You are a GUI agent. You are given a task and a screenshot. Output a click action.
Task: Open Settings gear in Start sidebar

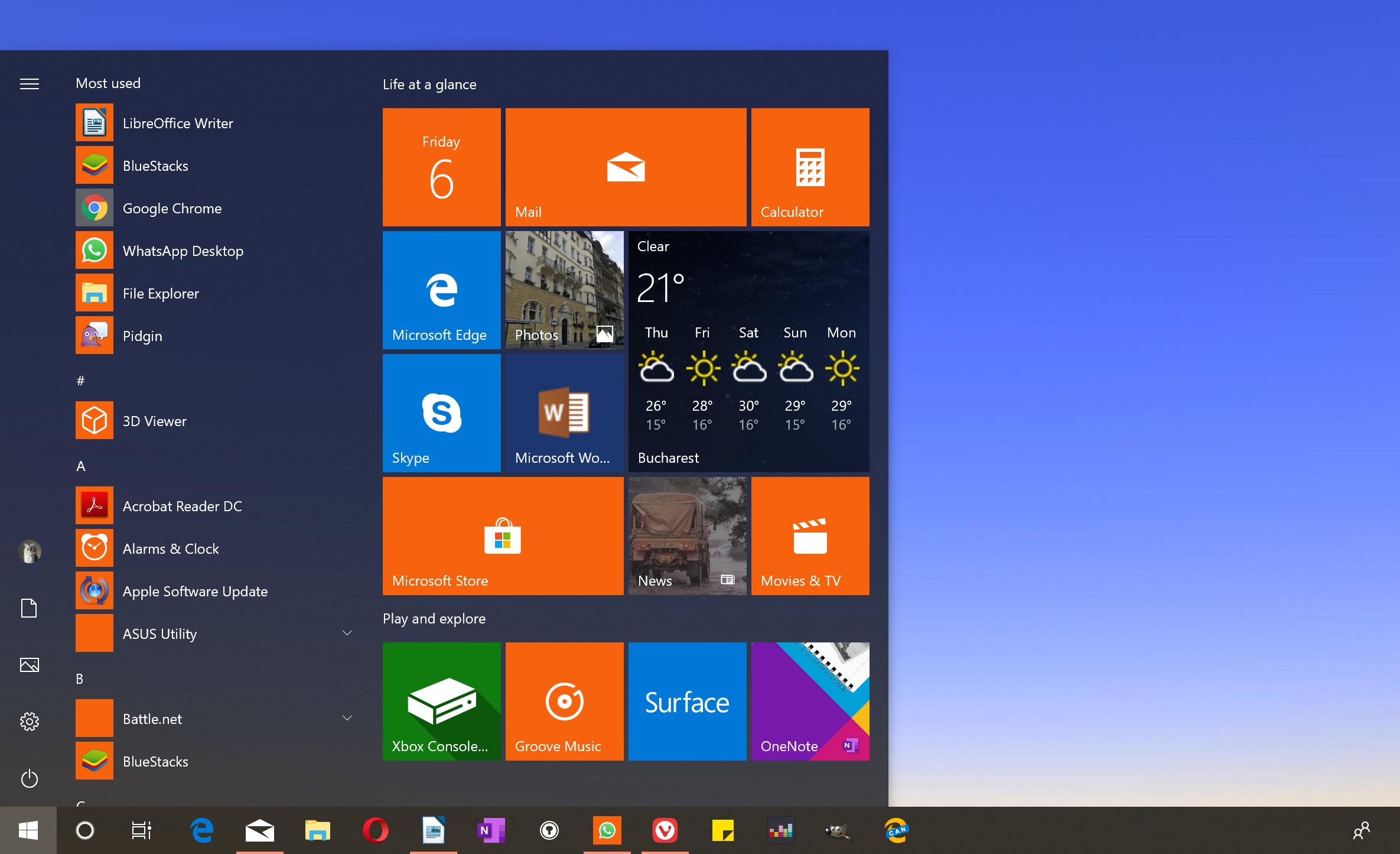(x=30, y=721)
